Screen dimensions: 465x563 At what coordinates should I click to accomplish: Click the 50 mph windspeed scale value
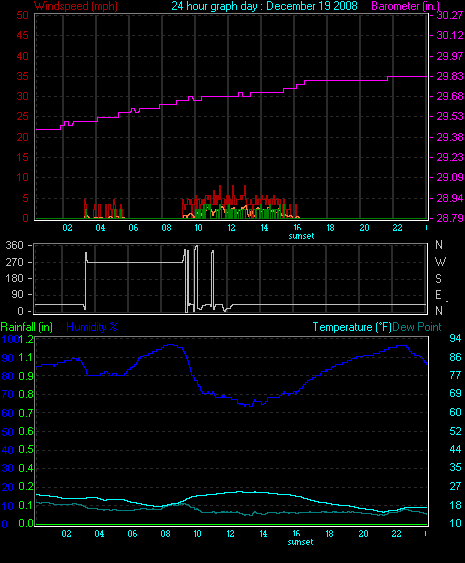pyautogui.click(x=22, y=15)
